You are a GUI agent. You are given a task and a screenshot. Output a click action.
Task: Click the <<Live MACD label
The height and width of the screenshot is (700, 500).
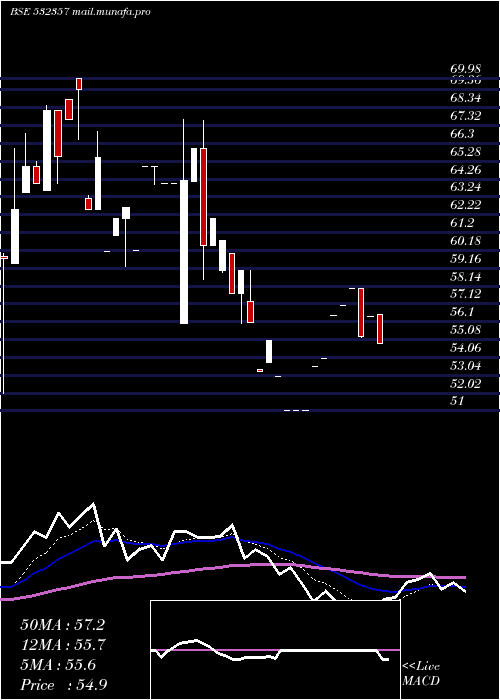(x=421, y=674)
